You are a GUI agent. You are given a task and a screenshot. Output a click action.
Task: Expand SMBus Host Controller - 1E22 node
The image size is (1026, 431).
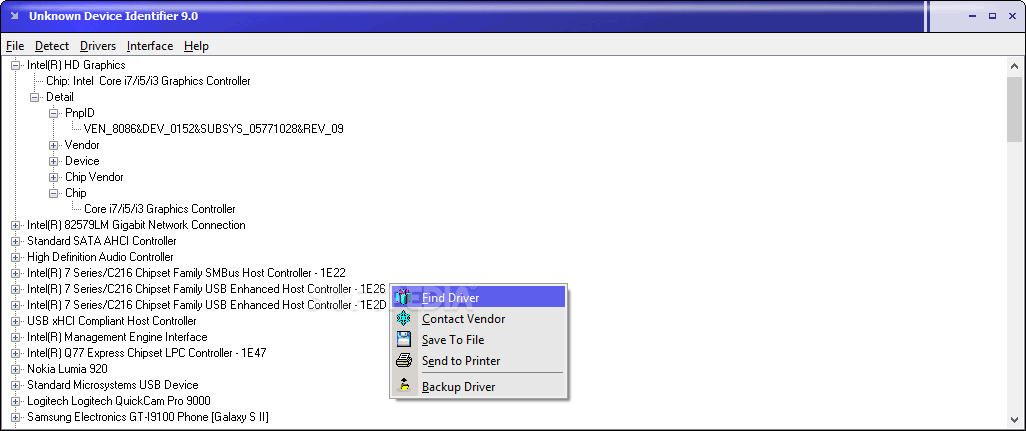16,273
